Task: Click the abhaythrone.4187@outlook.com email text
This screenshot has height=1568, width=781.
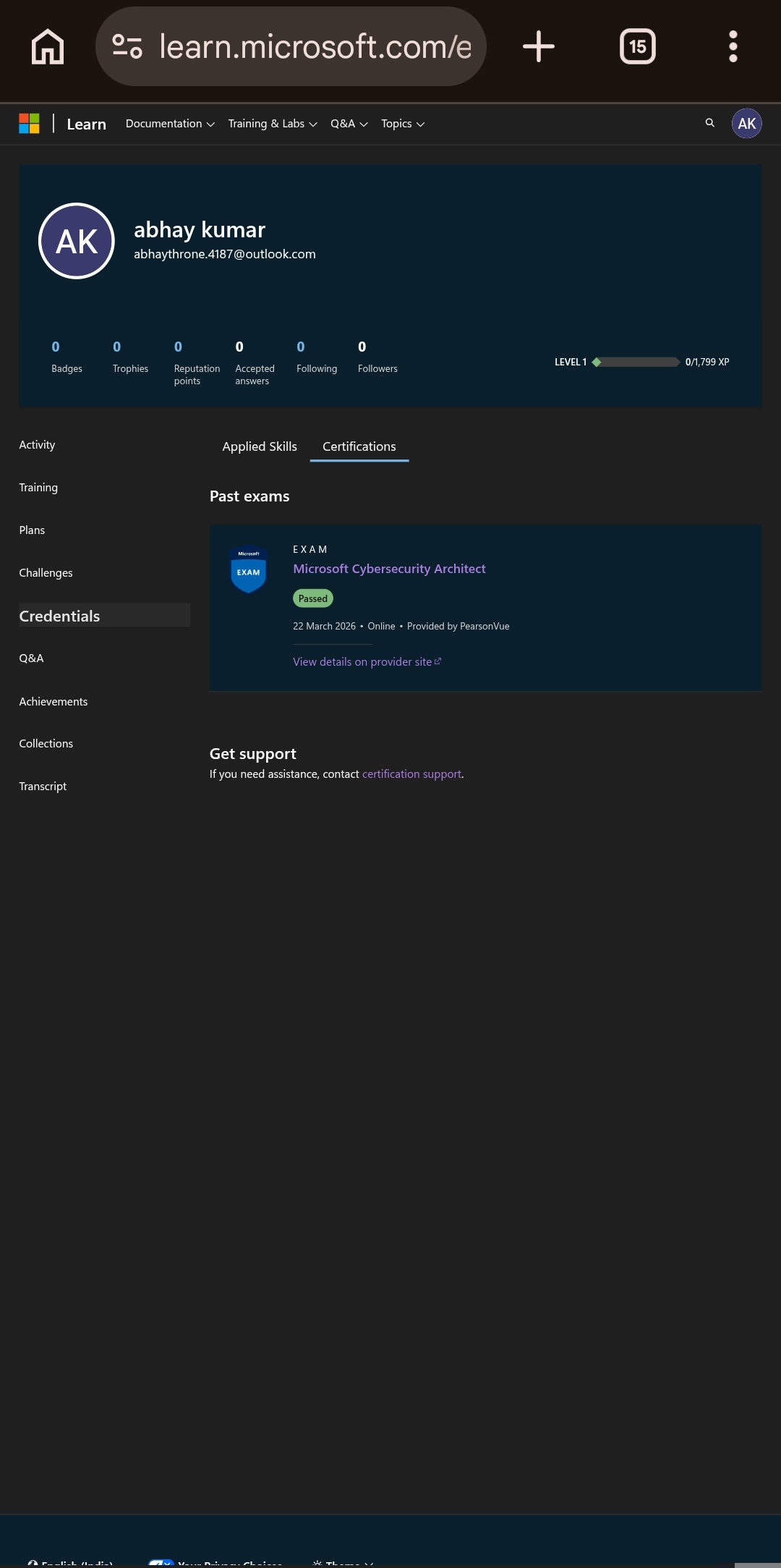Action: pyautogui.click(x=225, y=254)
